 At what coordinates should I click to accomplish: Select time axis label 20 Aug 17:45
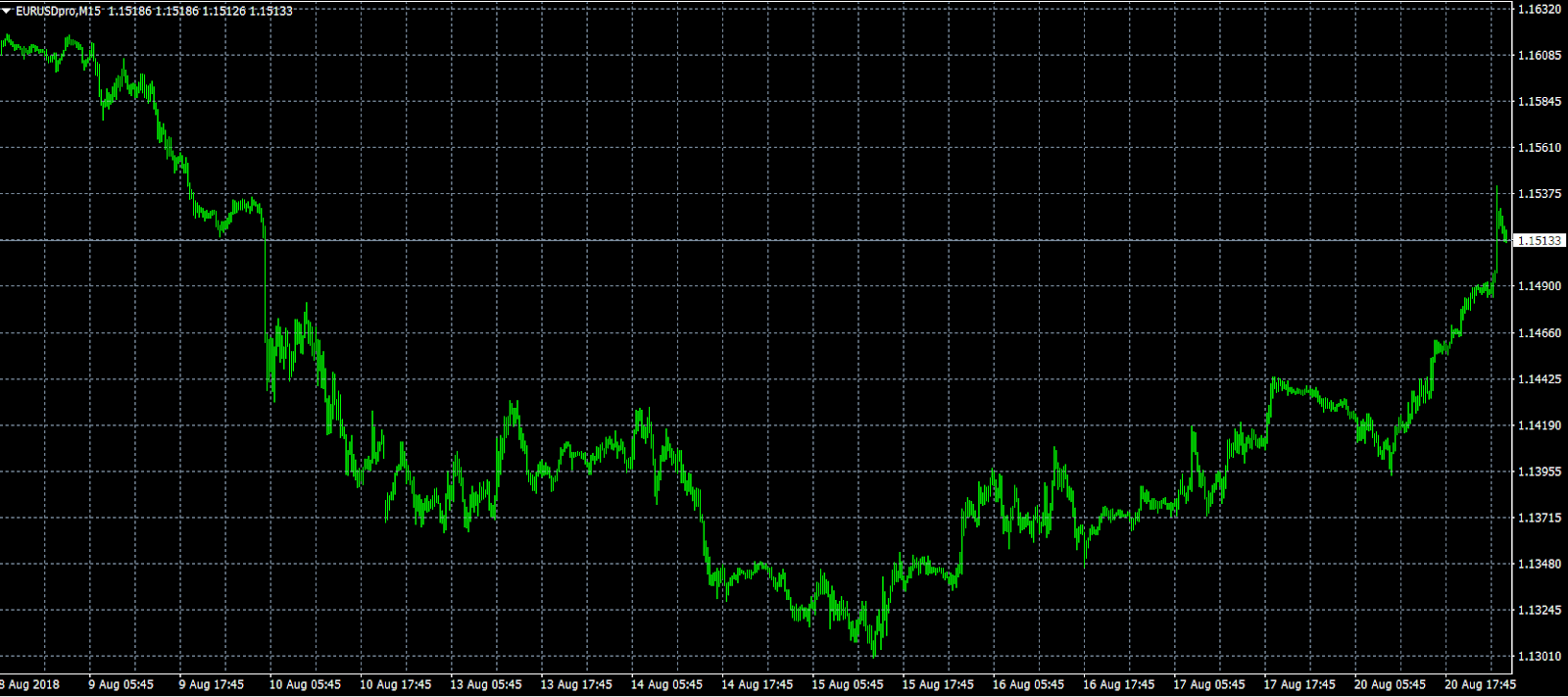(1480, 684)
